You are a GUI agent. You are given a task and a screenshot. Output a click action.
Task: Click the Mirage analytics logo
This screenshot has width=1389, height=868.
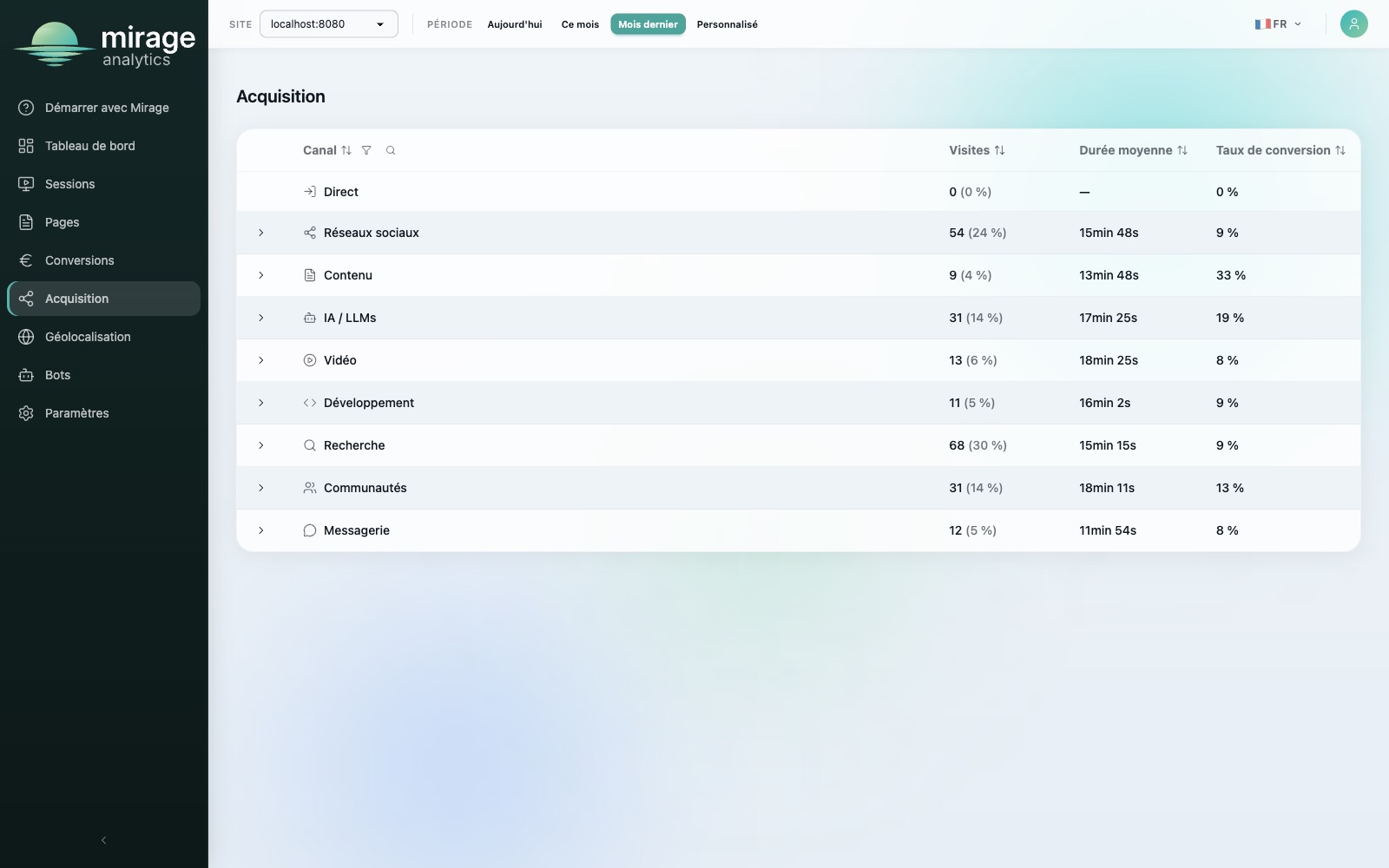click(104, 44)
